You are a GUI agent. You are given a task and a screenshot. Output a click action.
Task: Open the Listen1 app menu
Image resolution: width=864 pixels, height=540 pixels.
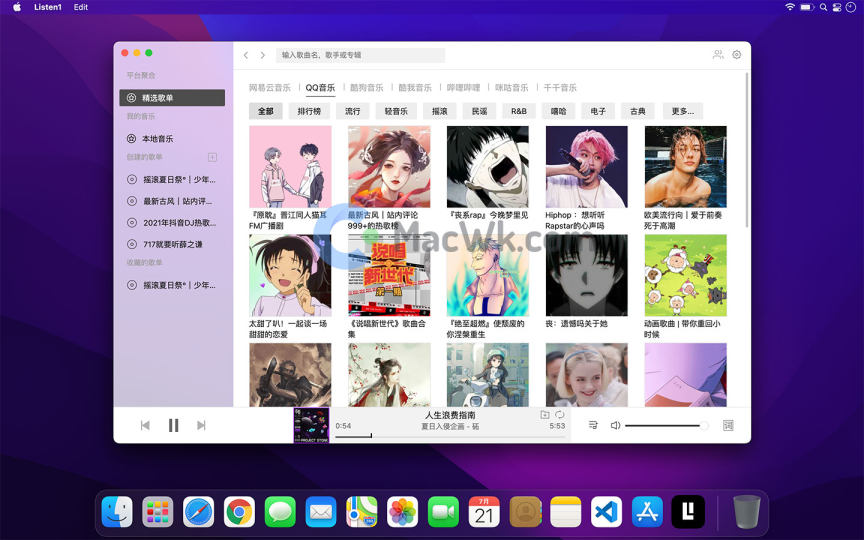pos(48,7)
